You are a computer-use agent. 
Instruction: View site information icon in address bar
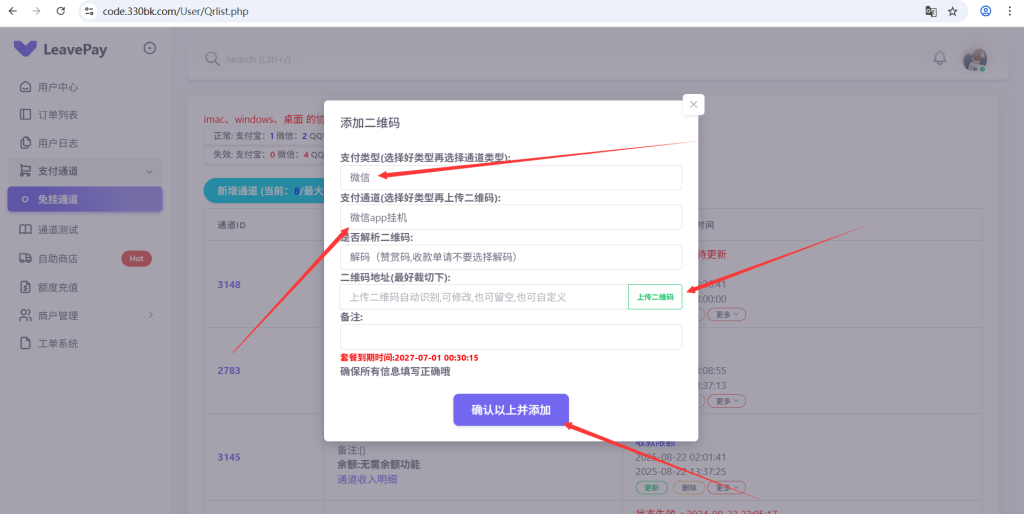pyautogui.click(x=89, y=11)
